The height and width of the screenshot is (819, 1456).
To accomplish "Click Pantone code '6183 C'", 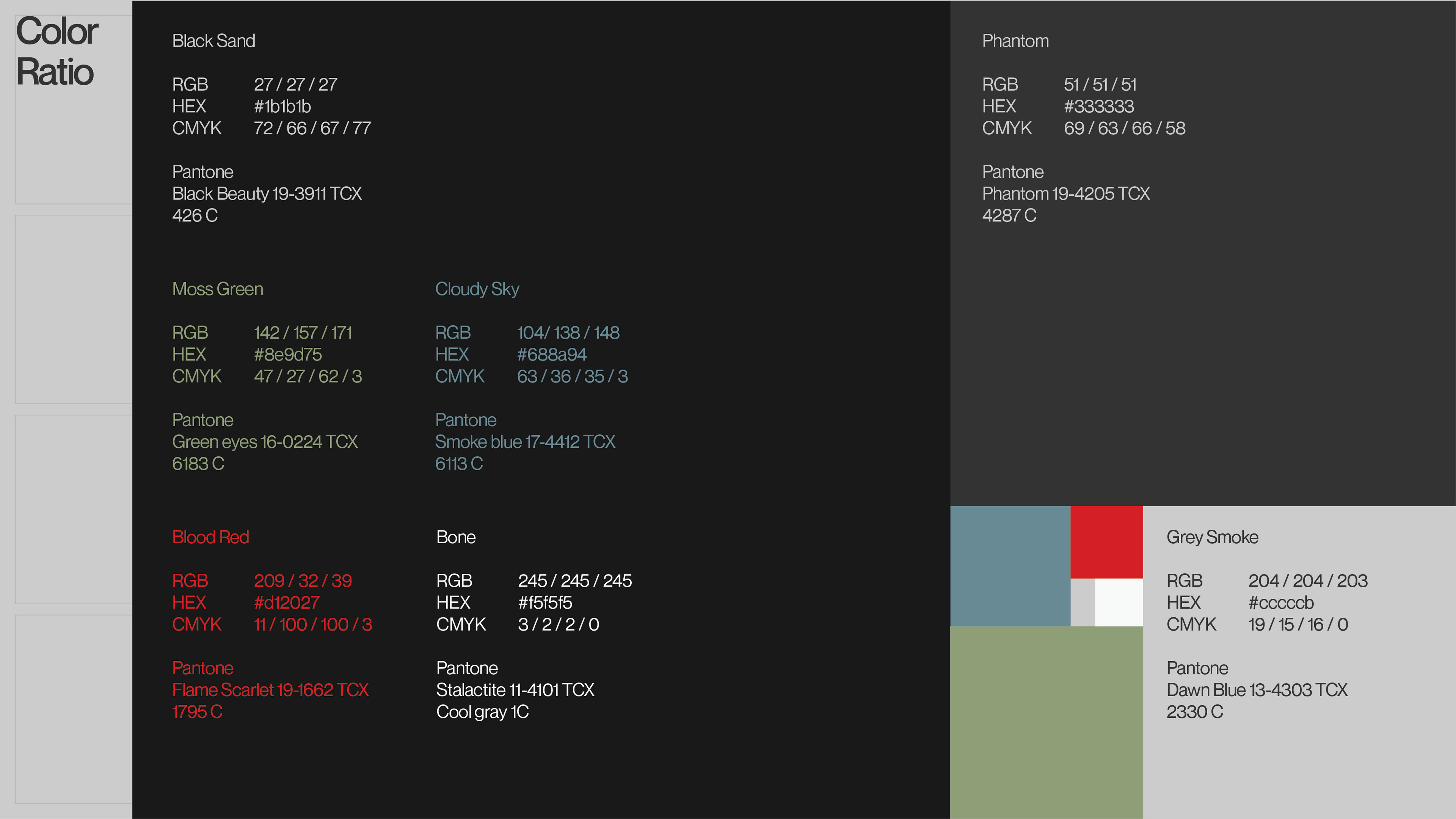I will [x=198, y=463].
